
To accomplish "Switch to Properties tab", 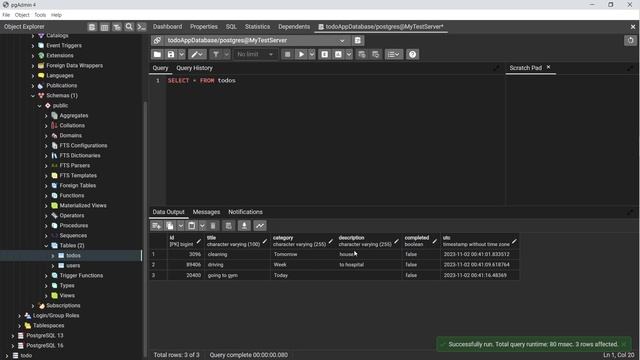I will pyautogui.click(x=204, y=27).
